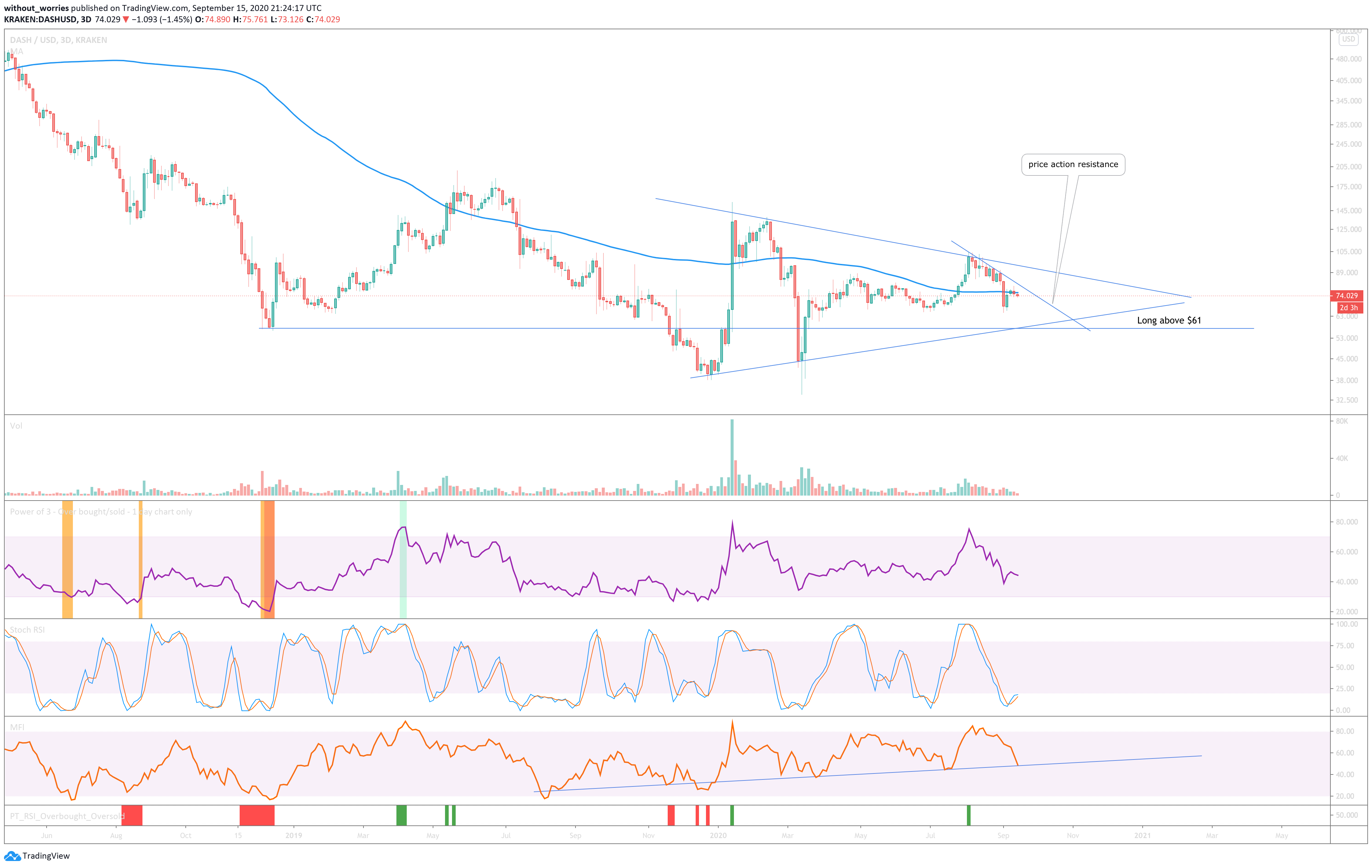Viewport: 1372px width, 868px height.
Task: Click the H:75.761 high value in header
Action: tap(250, 19)
